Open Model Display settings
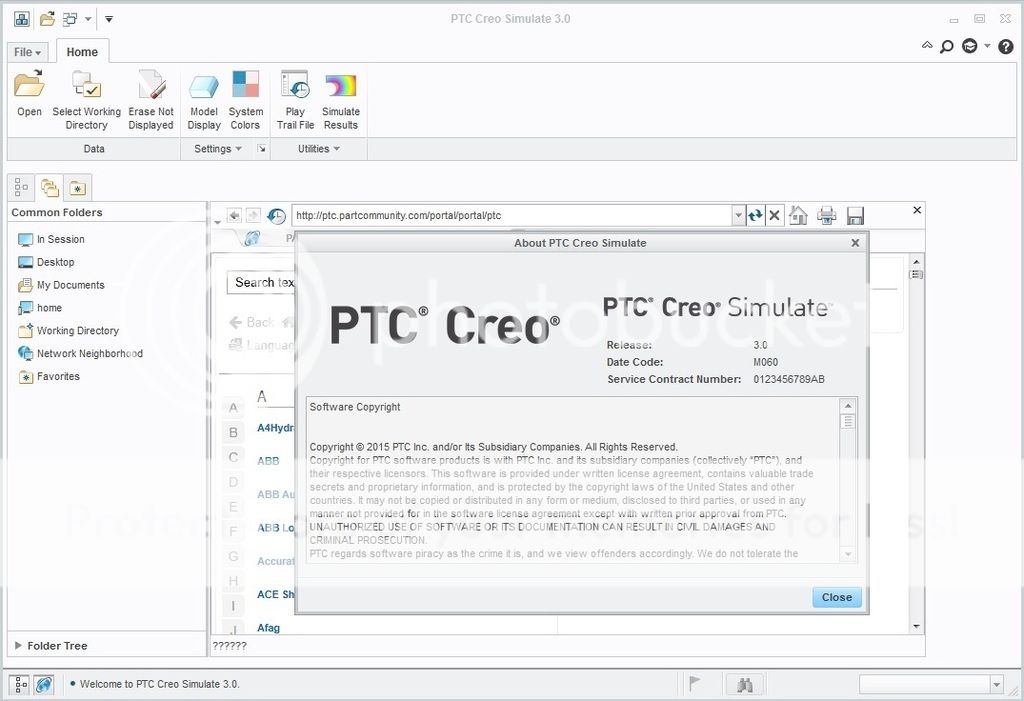The image size is (1024, 701). [x=204, y=86]
